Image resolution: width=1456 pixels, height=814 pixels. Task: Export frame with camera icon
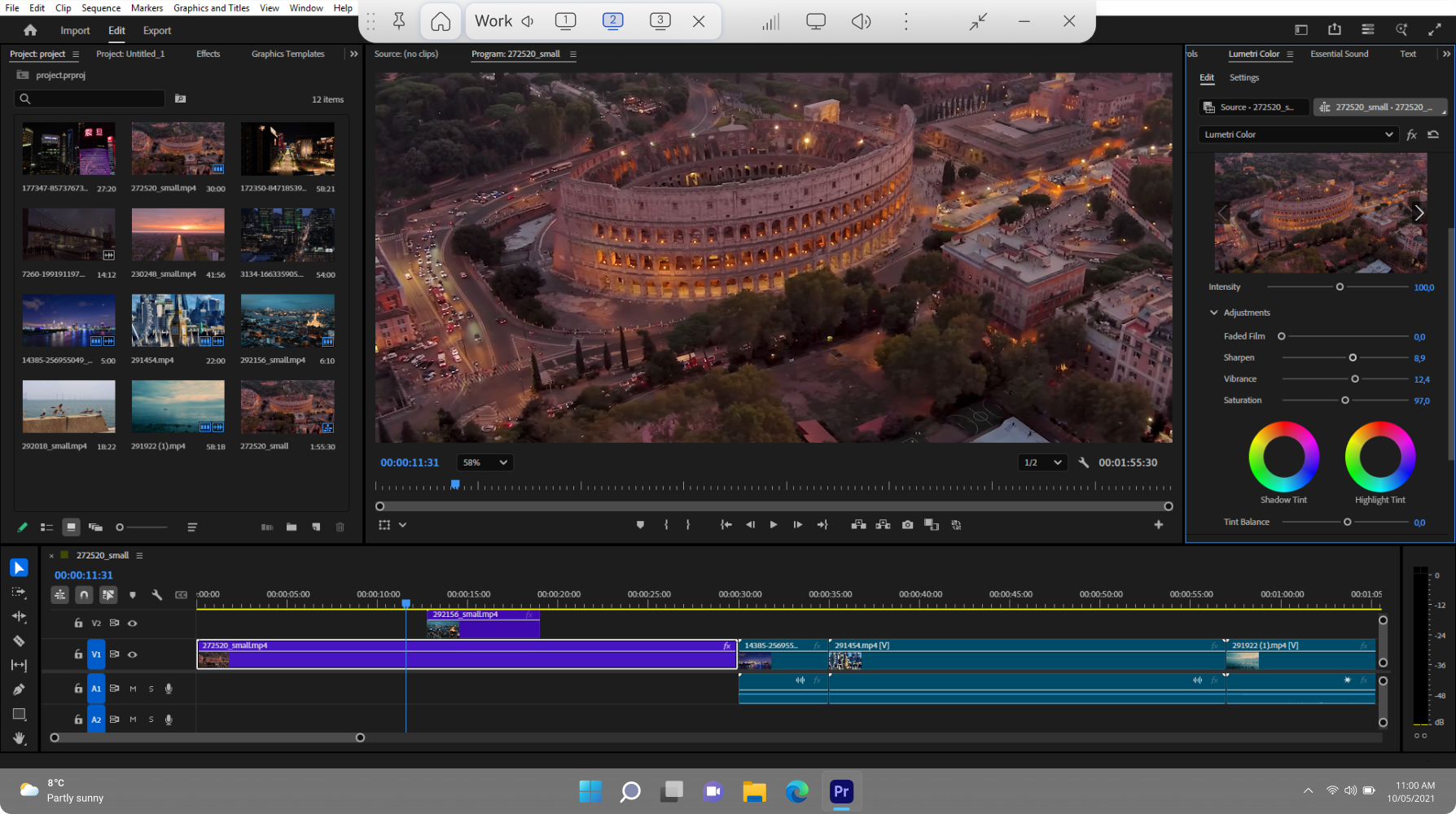coord(907,525)
